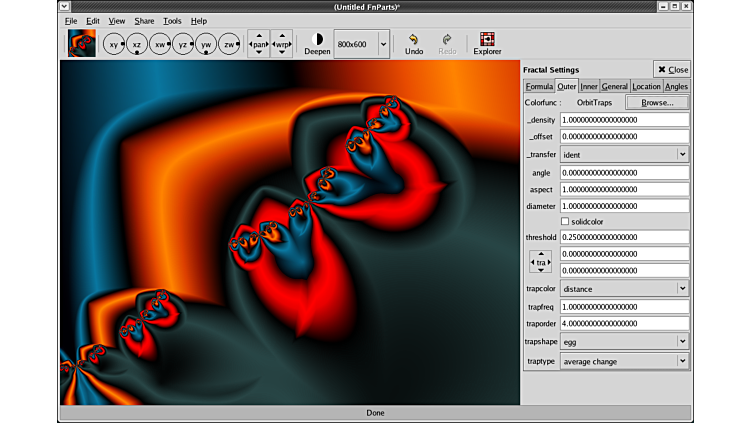
Task: Select the yw plane angle control
Action: pyautogui.click(x=206, y=45)
